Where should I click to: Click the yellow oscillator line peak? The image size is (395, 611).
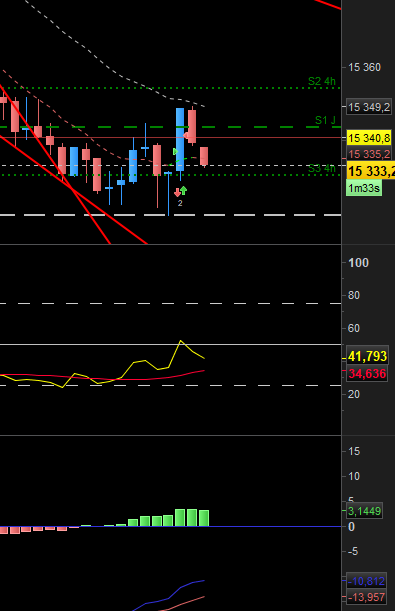pyautogui.click(x=180, y=341)
